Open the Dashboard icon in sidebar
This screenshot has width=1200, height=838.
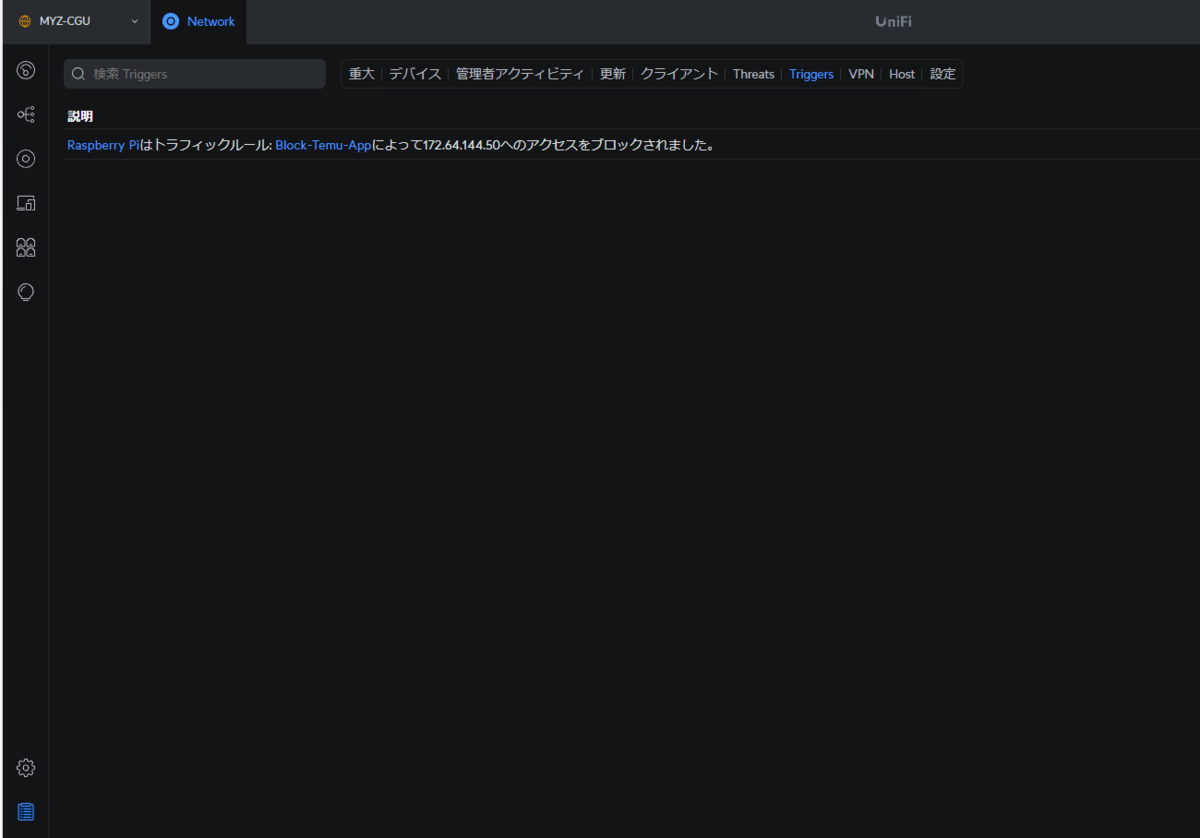26,70
